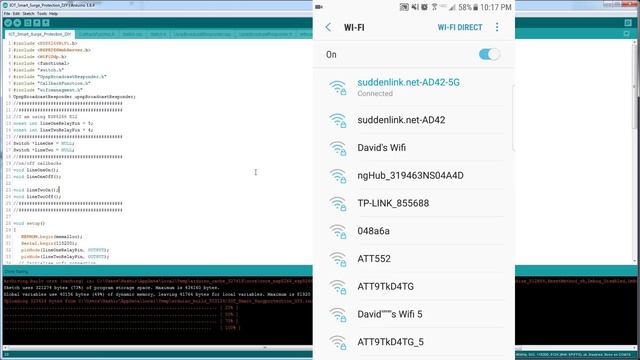Switch to CallbackFunction.h tab

(x=97, y=34)
